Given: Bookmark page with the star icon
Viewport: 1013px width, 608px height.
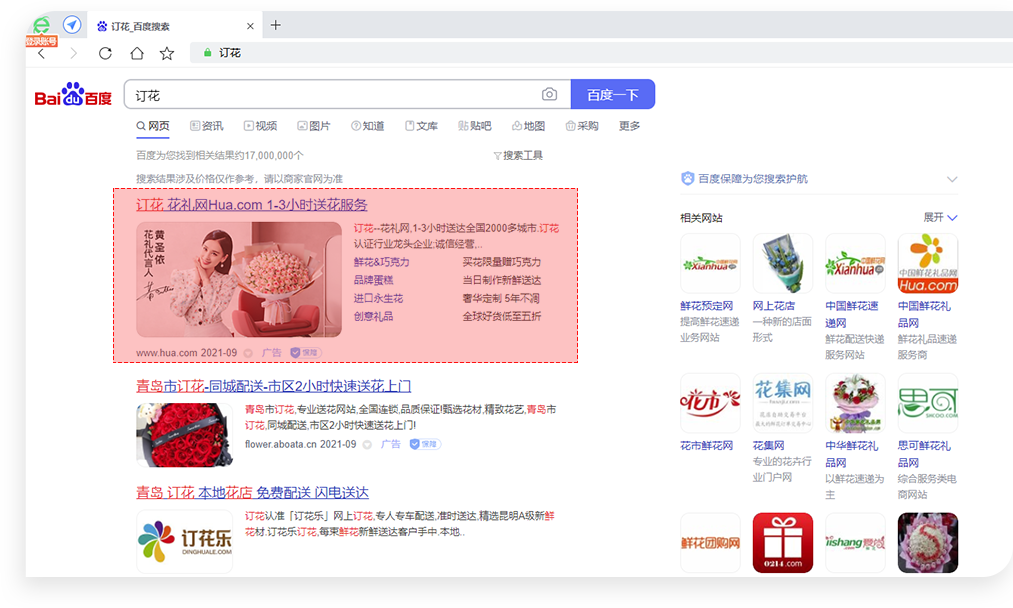Looking at the screenshot, I should click(167, 53).
